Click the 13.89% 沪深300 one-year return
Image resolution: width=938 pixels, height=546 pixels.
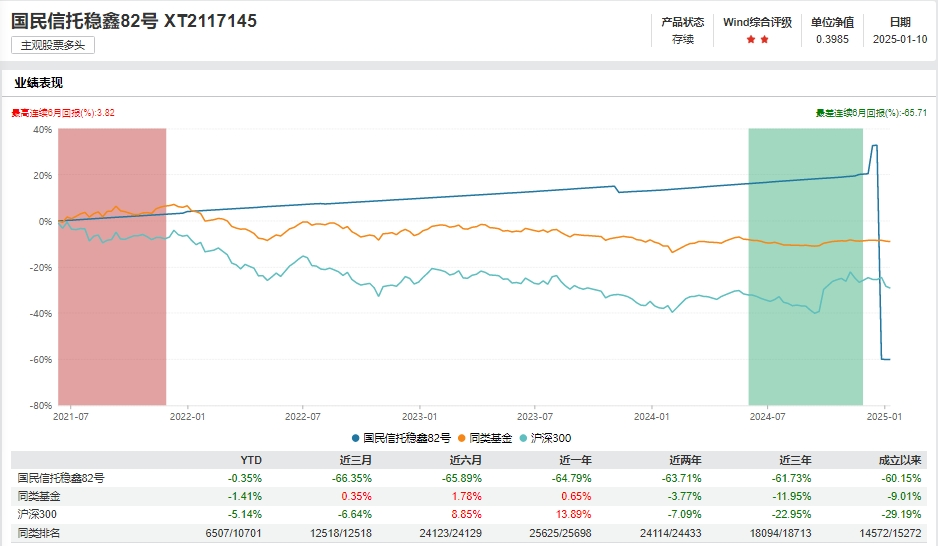574,514
